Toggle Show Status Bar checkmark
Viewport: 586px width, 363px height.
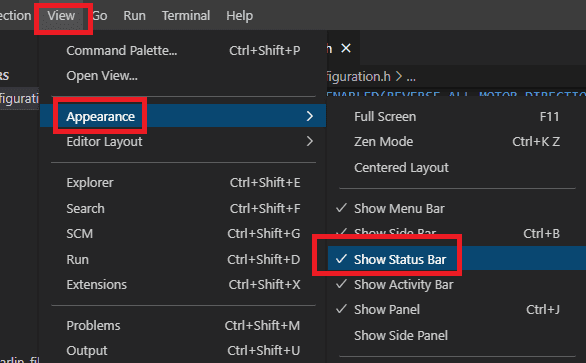coord(341,259)
